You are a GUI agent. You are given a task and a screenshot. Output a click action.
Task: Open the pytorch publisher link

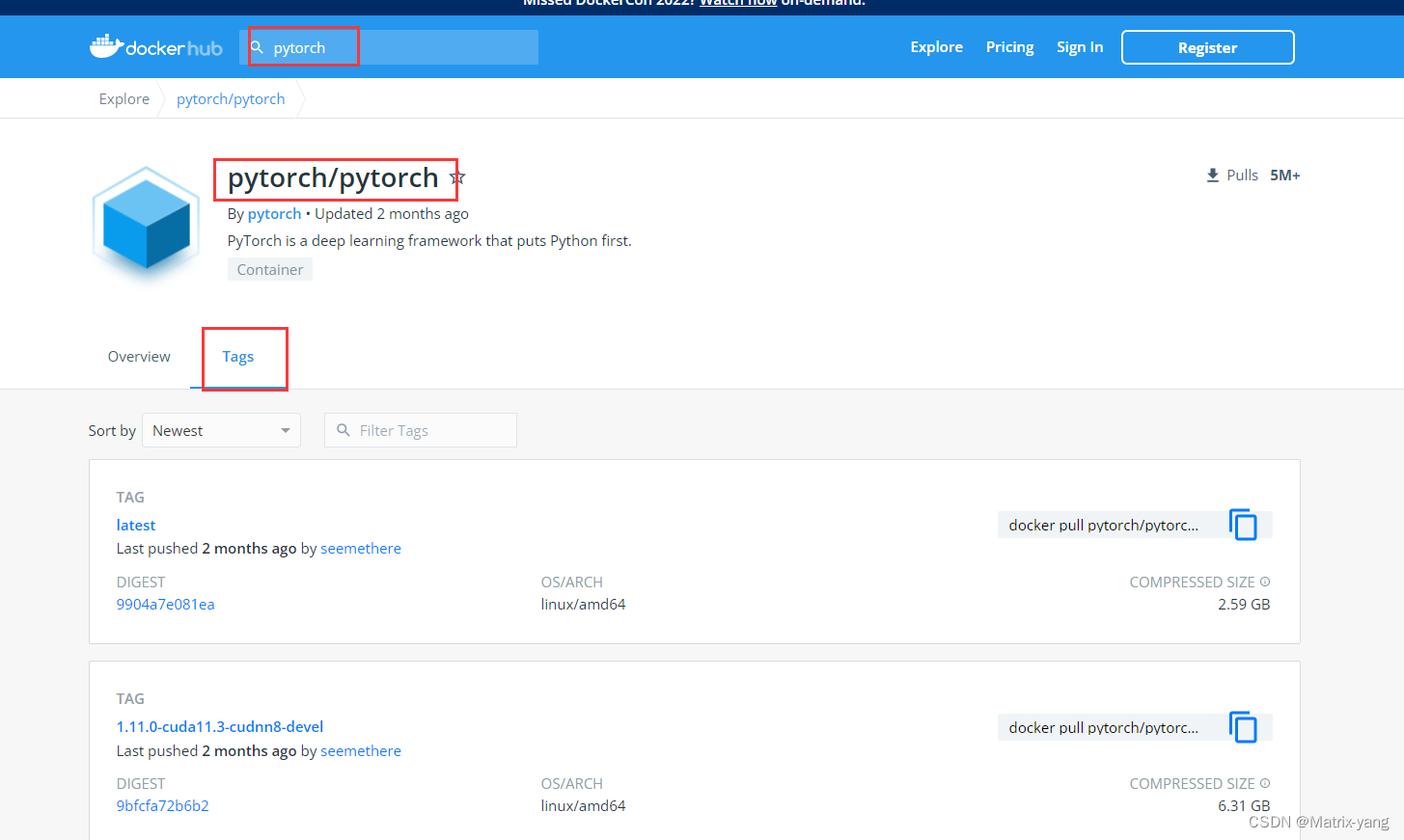point(274,214)
